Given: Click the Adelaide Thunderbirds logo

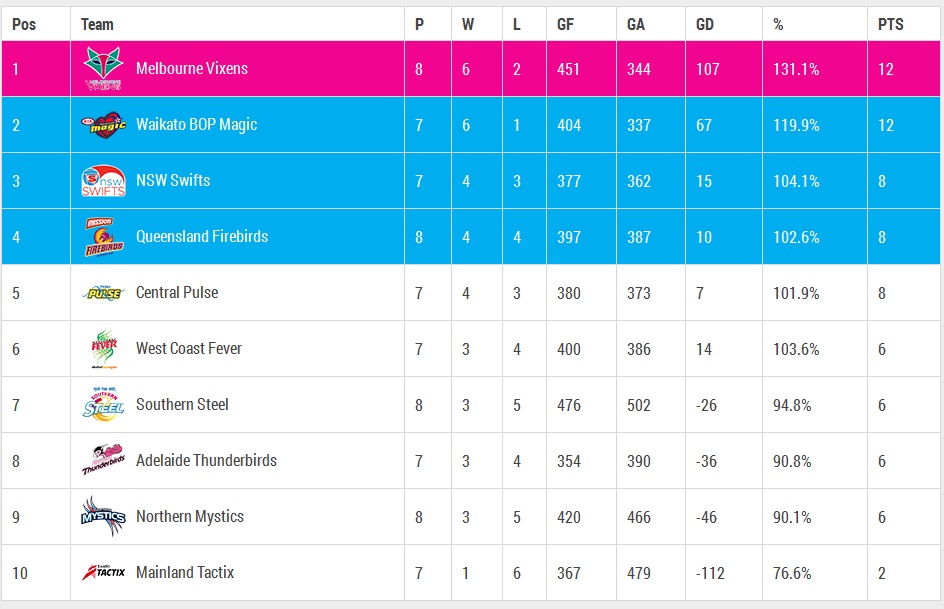Looking at the screenshot, I should [103, 461].
